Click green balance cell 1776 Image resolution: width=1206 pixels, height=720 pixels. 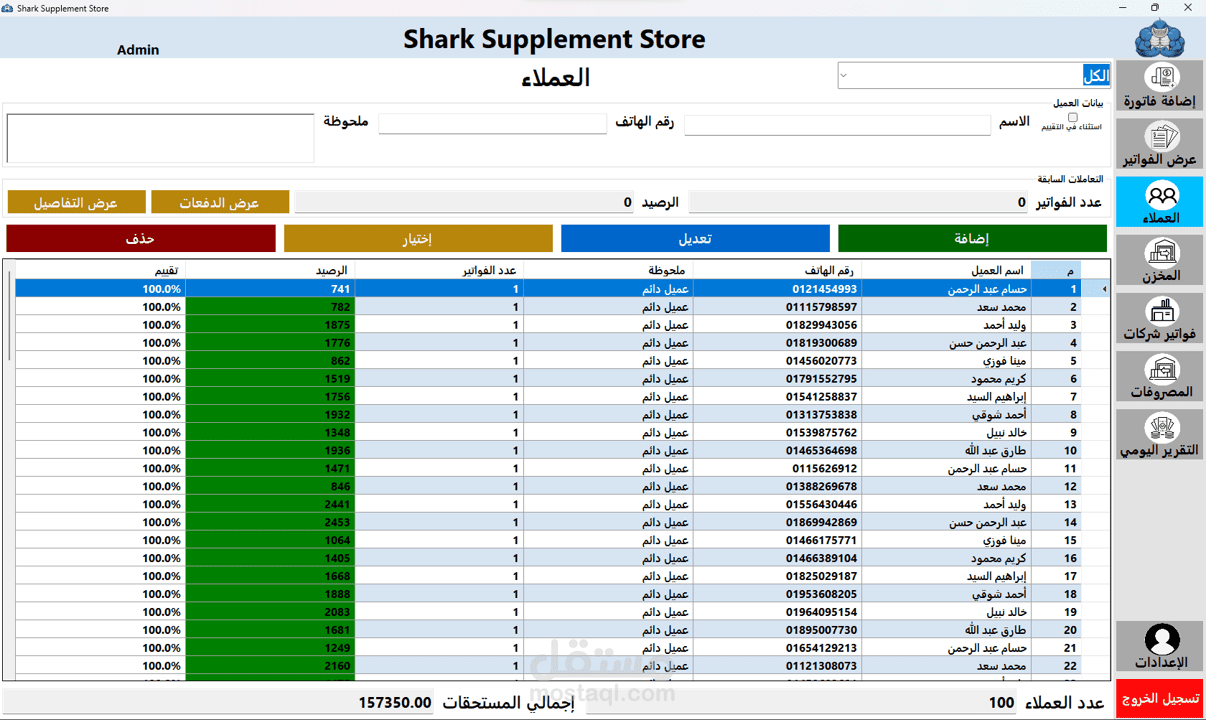[270, 343]
